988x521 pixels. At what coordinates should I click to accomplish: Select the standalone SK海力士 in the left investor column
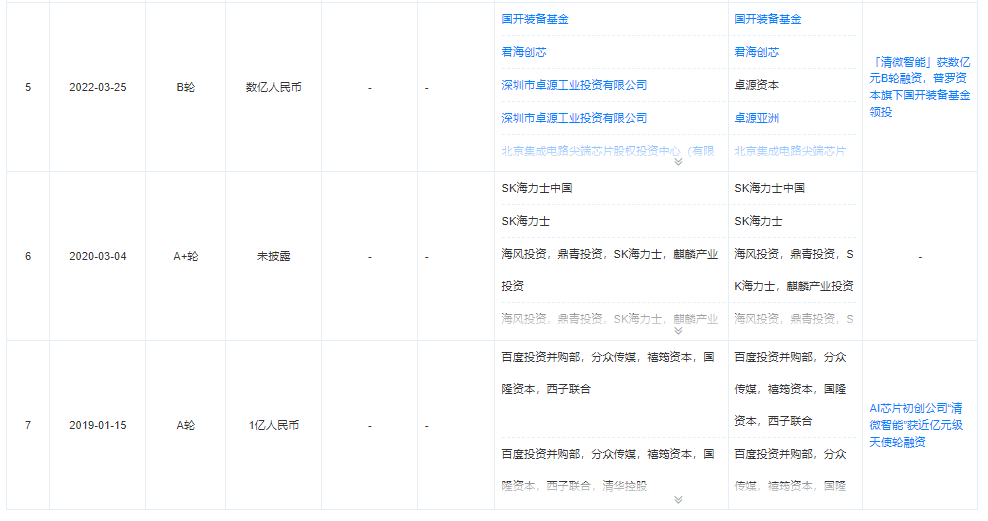tap(526, 221)
